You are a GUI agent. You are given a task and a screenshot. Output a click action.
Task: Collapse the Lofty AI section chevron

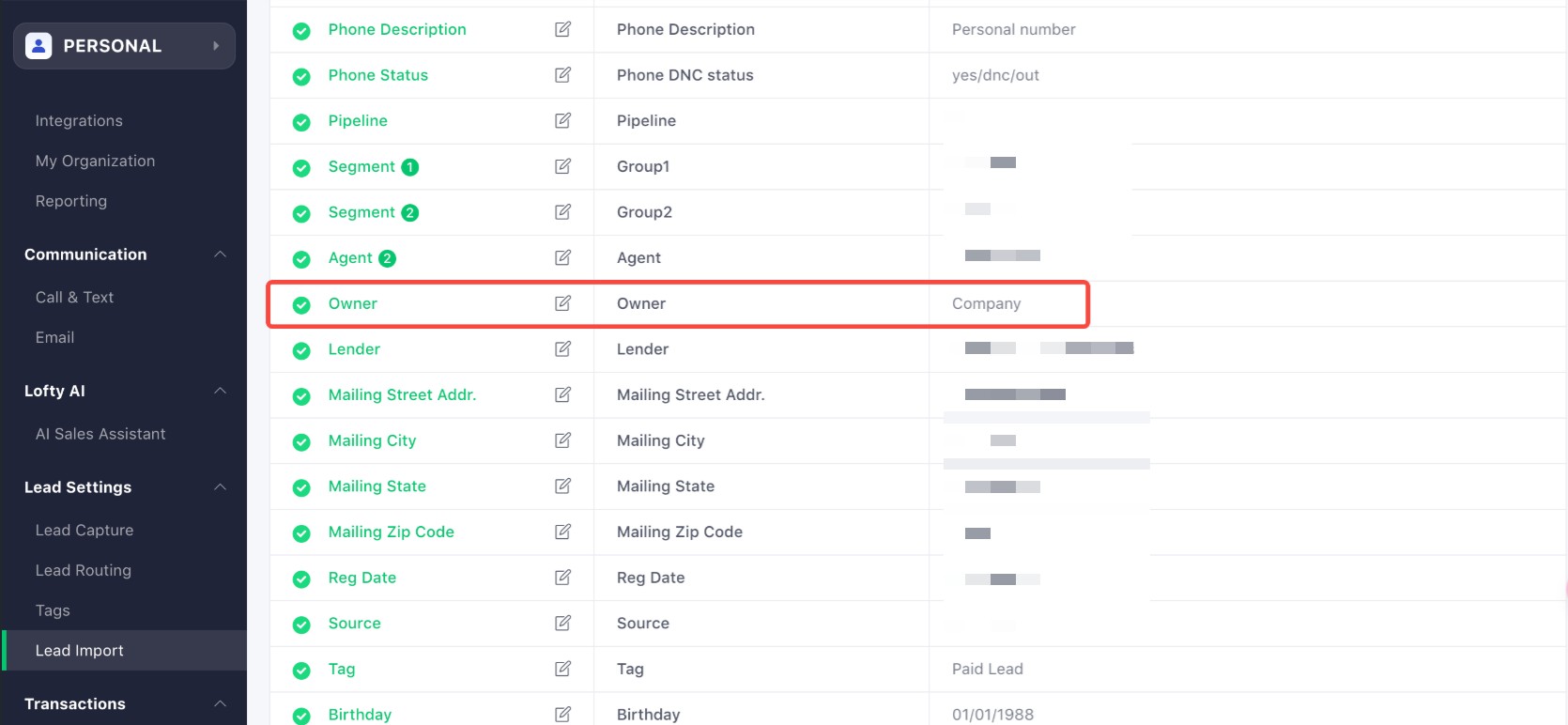(x=221, y=391)
